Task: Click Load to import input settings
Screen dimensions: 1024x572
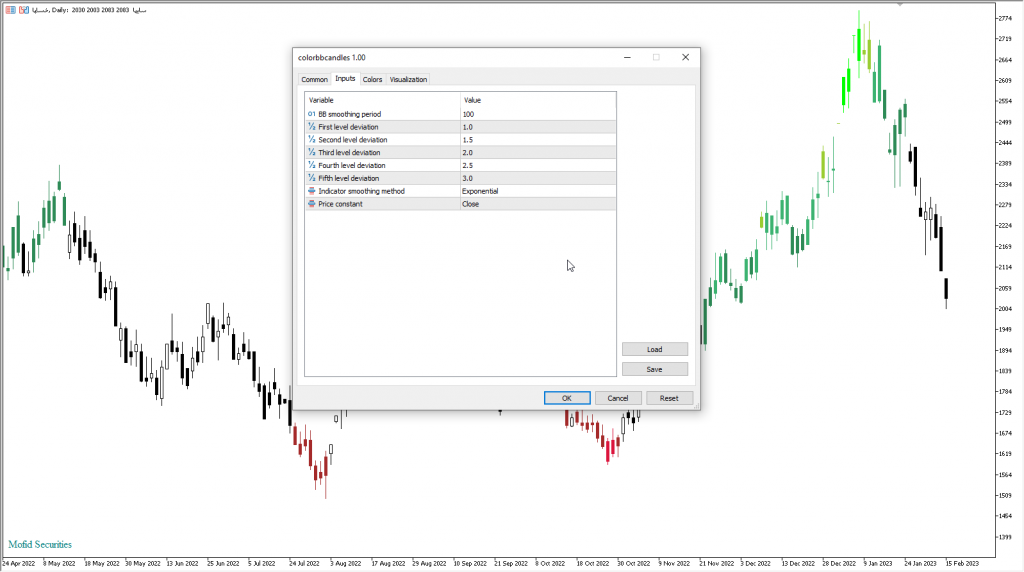Action: click(654, 350)
